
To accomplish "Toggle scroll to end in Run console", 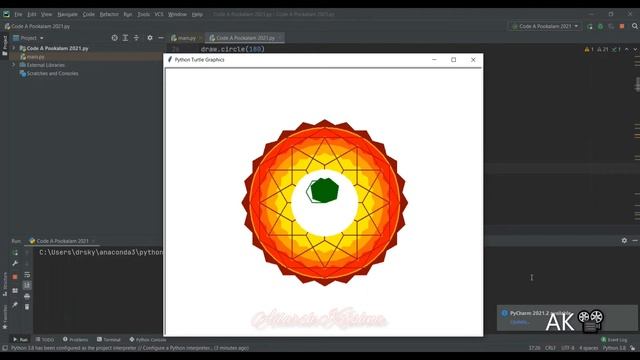I will click(x=27, y=285).
